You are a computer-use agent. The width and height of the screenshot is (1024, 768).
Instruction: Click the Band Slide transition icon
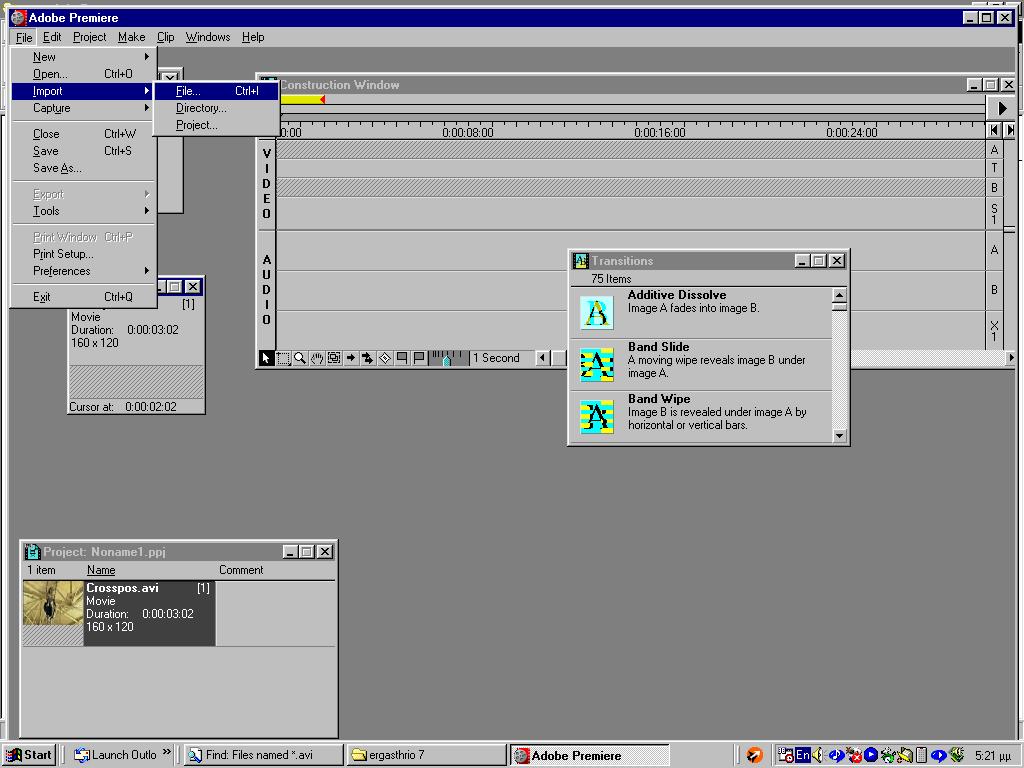[x=597, y=364]
